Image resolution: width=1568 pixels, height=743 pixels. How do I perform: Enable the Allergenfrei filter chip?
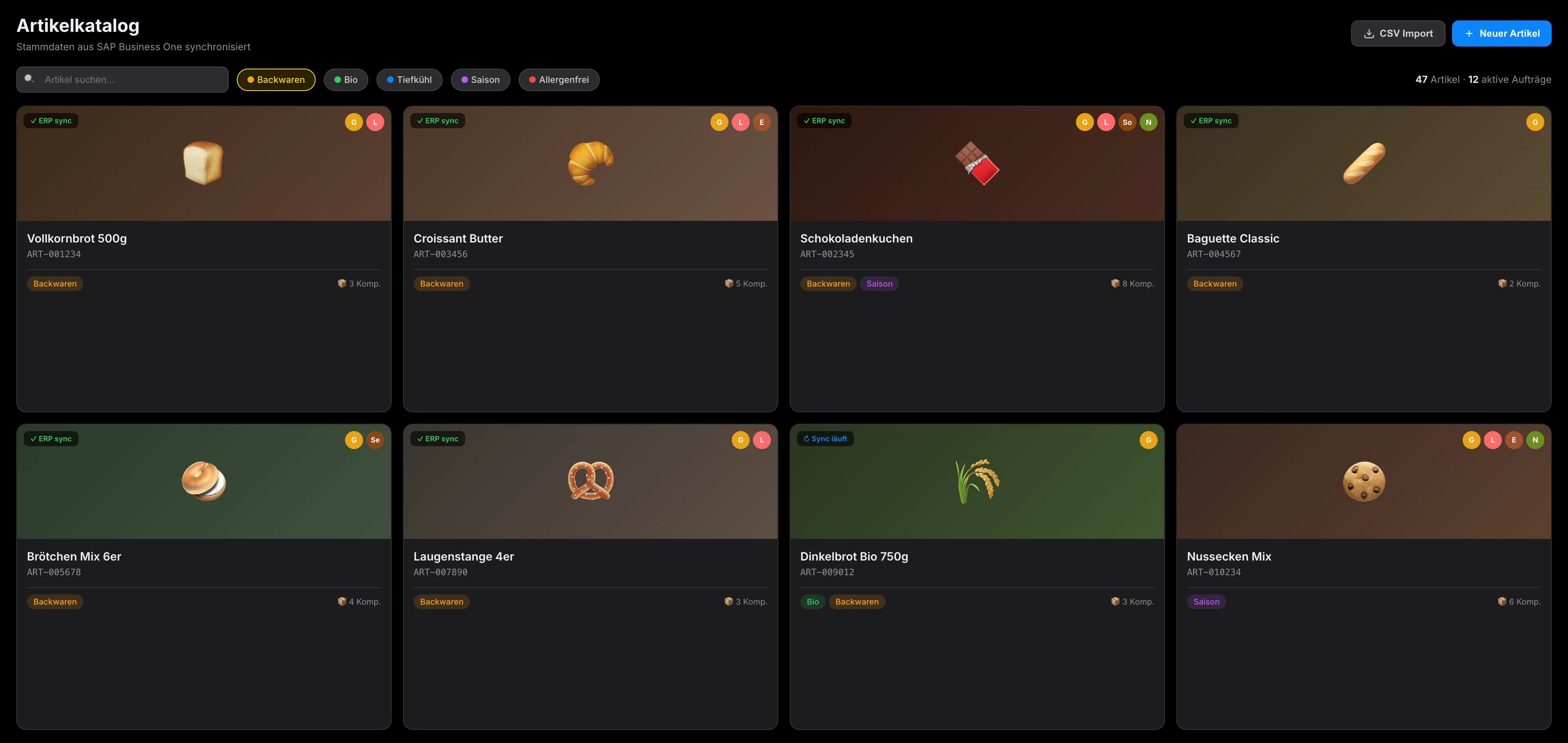(x=559, y=80)
